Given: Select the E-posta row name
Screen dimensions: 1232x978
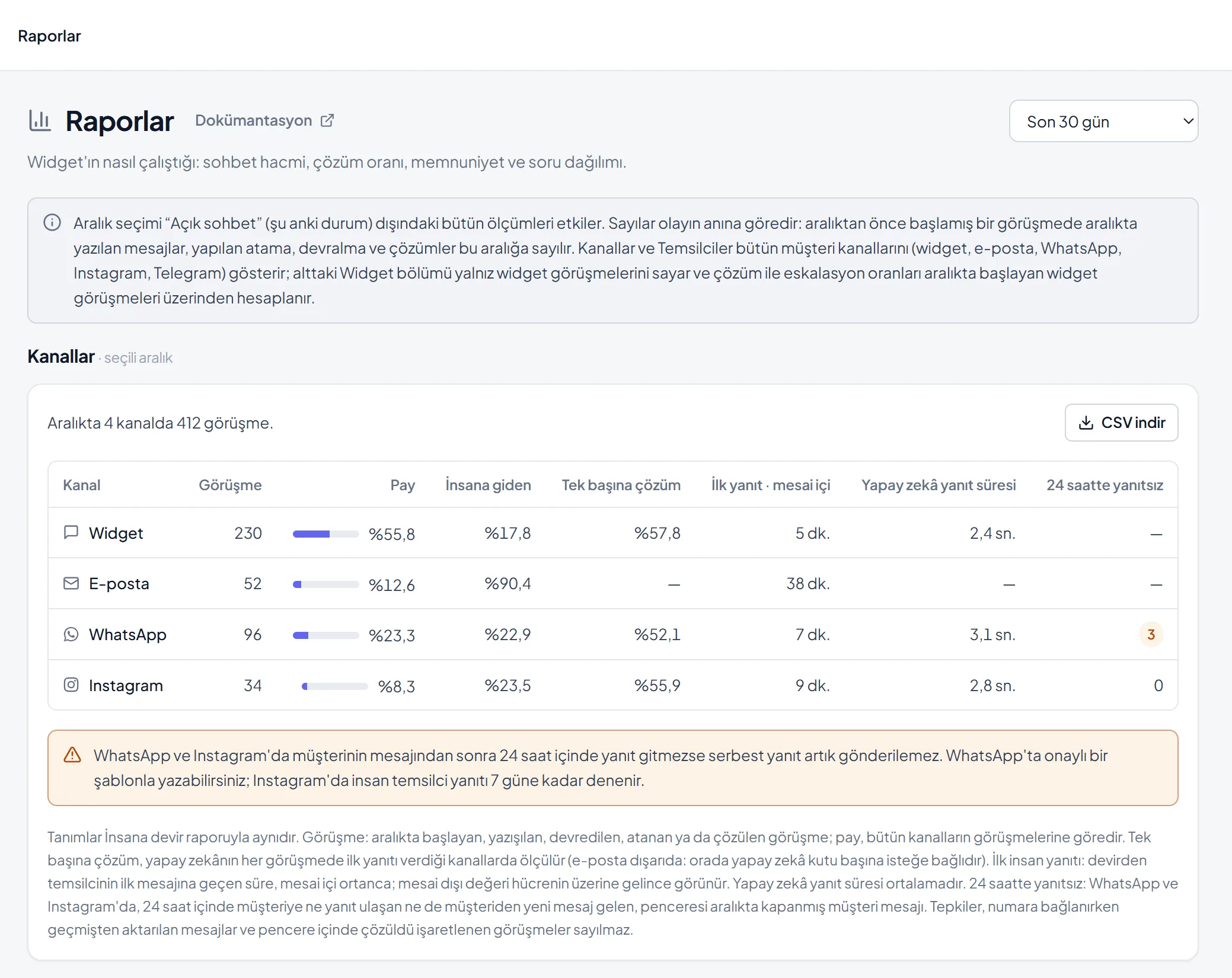Looking at the screenshot, I should [119, 583].
